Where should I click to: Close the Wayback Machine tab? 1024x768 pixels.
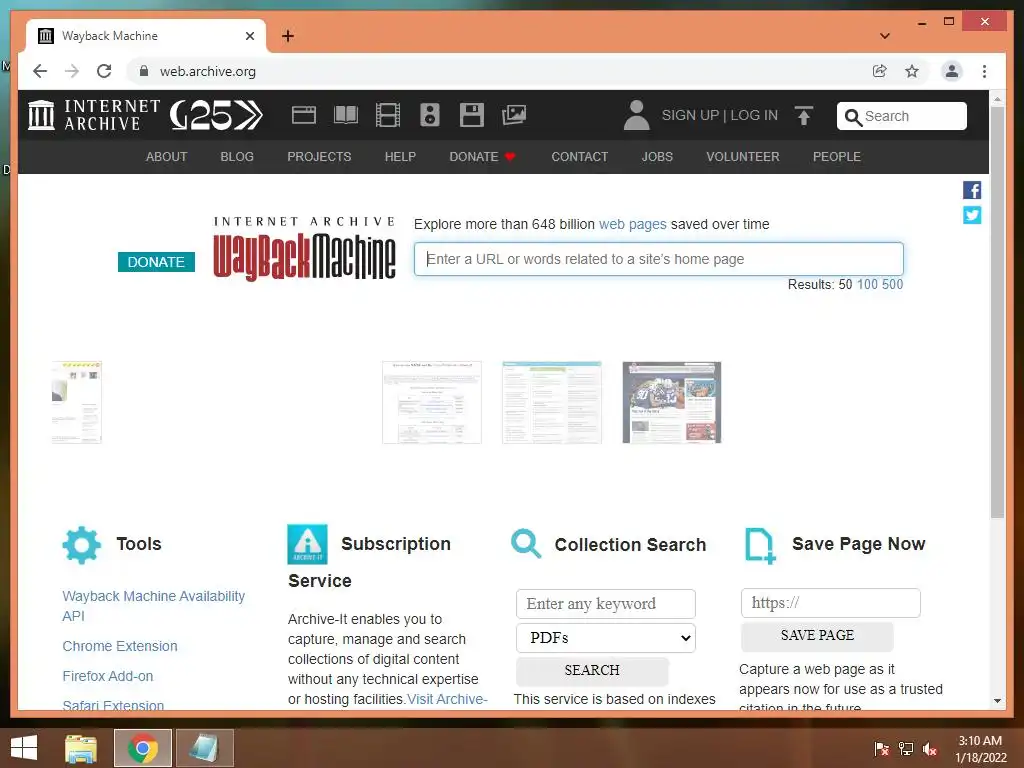(x=249, y=36)
